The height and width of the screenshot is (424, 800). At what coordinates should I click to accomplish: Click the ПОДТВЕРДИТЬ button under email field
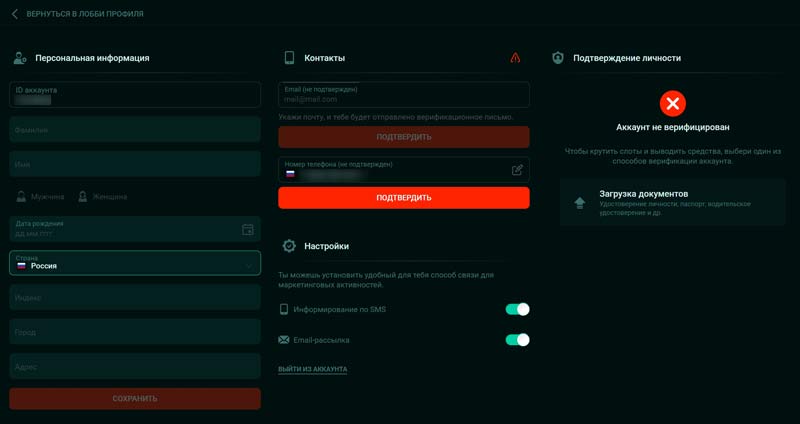coord(404,137)
